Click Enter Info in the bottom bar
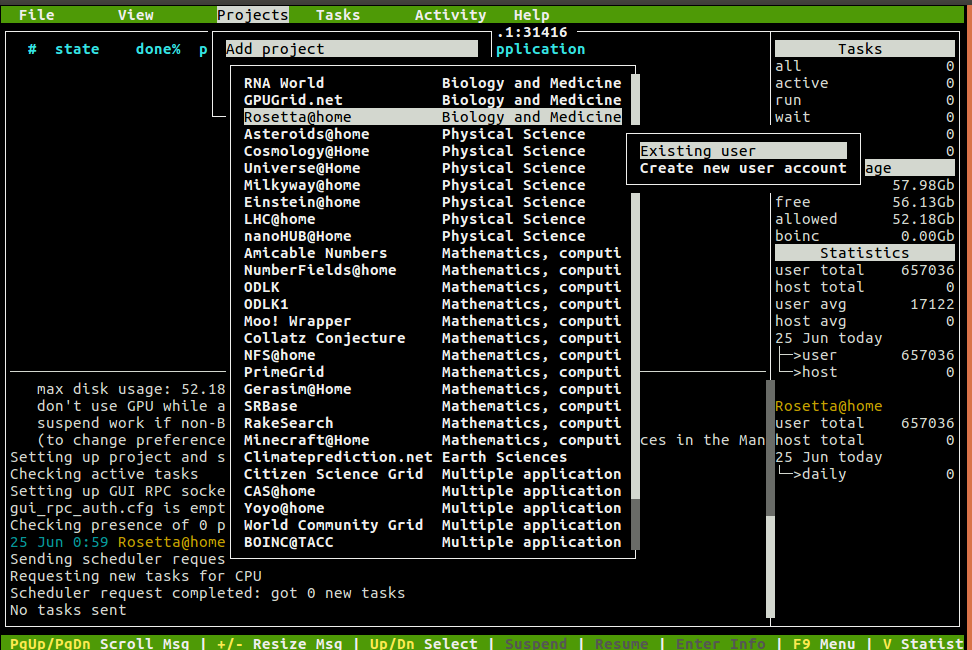972x650 pixels. [720, 644]
